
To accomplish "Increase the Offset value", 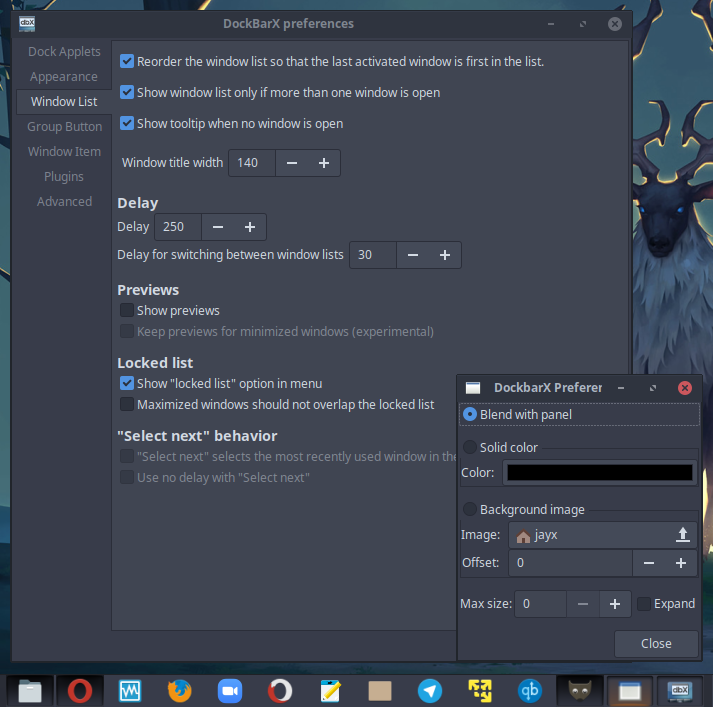I will (681, 563).
